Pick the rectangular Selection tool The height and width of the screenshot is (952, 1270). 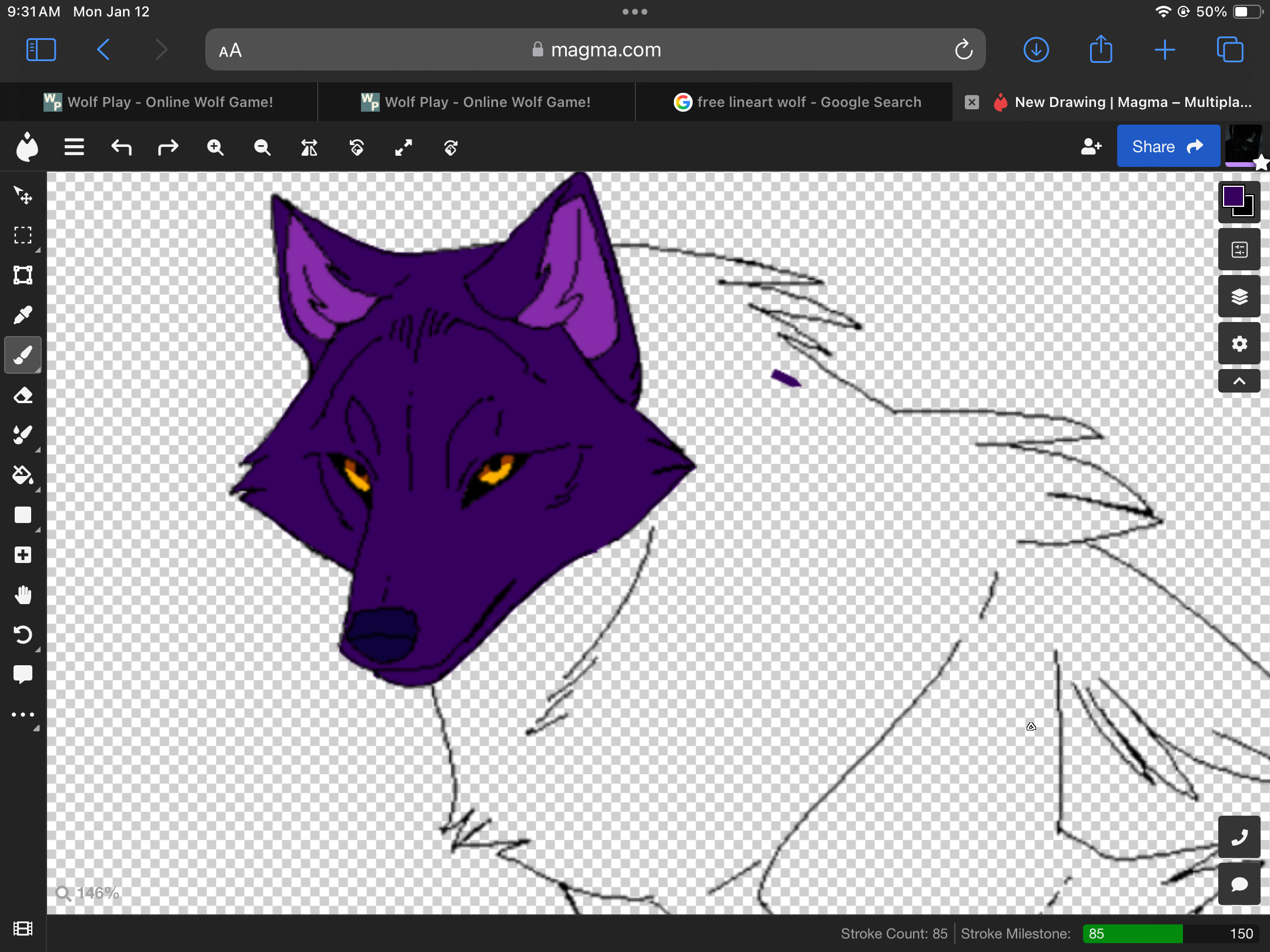(x=23, y=235)
